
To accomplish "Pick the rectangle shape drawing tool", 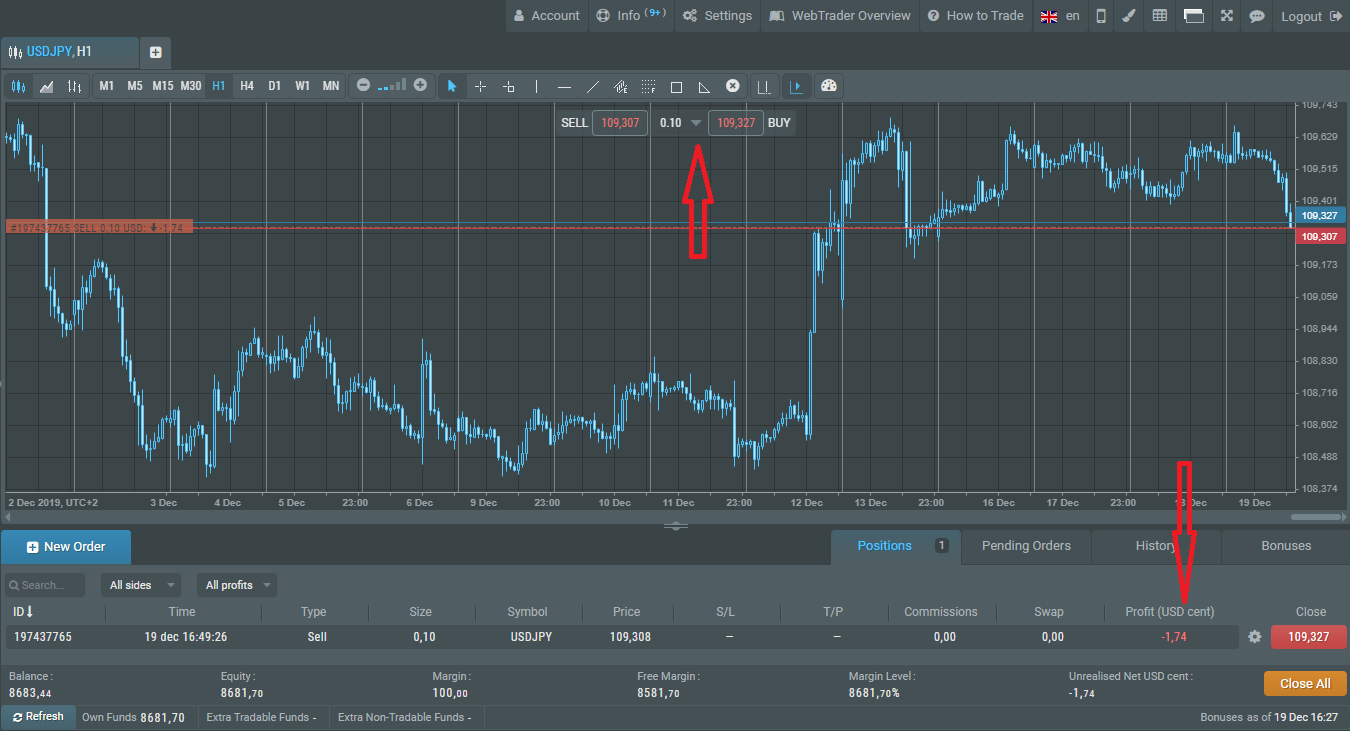I will click(676, 86).
